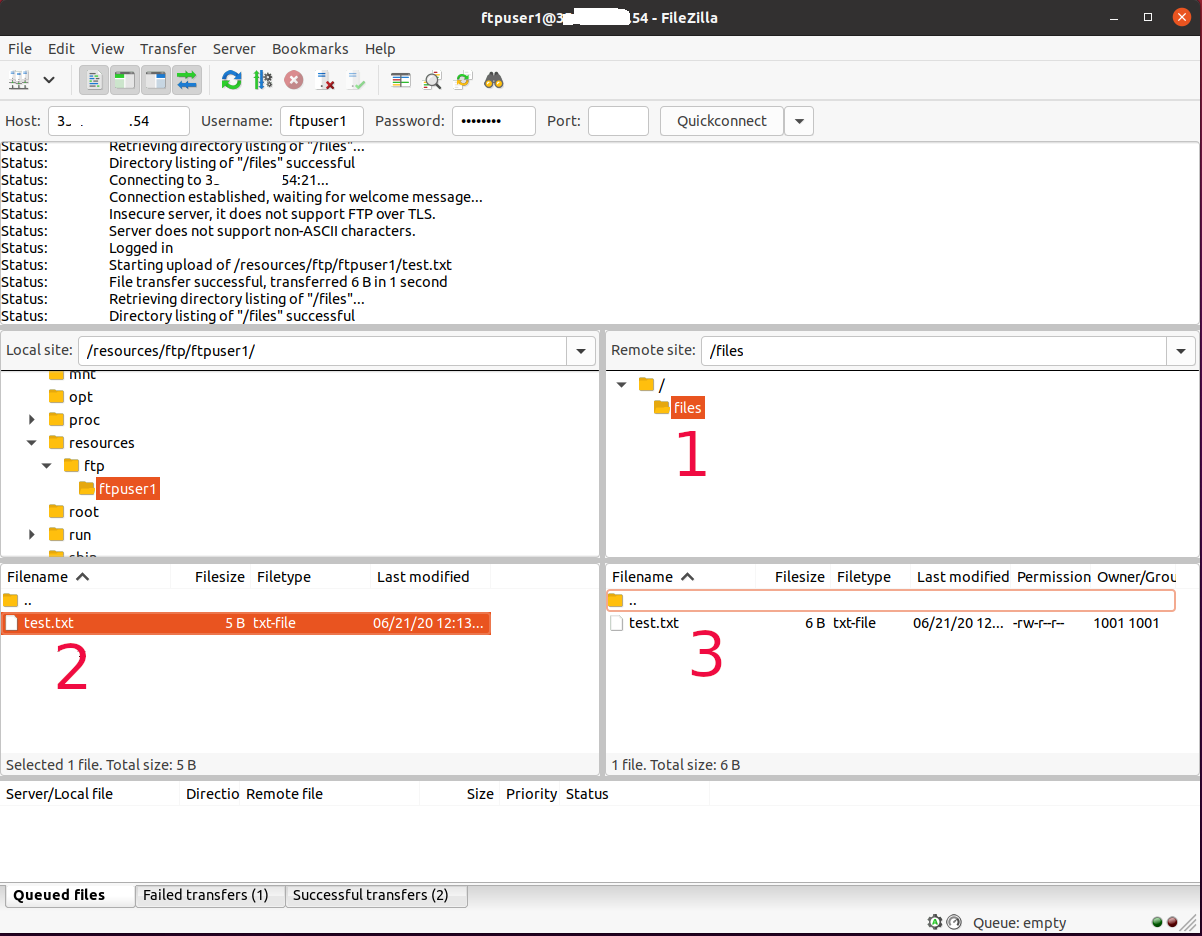Open the Edit menu
The height and width of the screenshot is (936, 1202).
[x=61, y=48]
